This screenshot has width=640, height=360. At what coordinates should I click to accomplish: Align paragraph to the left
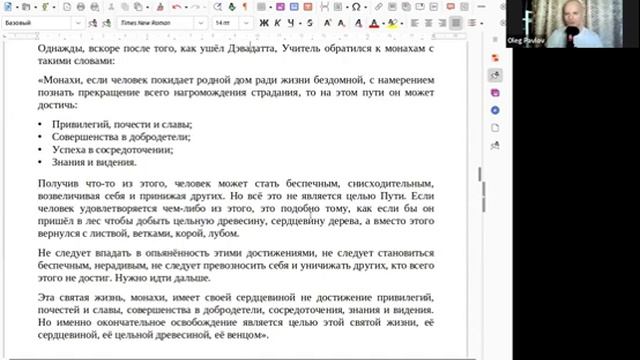(x=415, y=23)
